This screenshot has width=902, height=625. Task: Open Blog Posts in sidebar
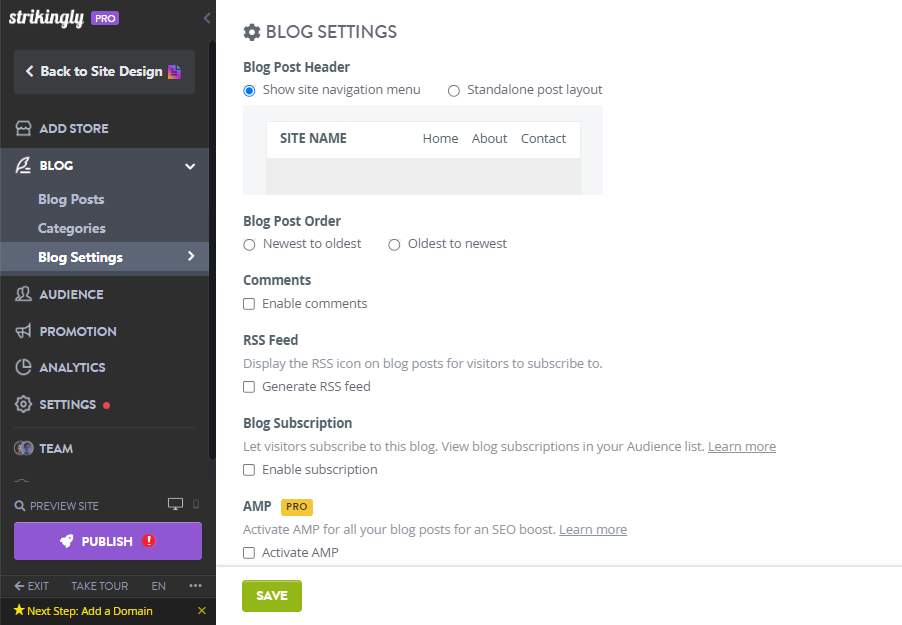pyautogui.click(x=71, y=200)
